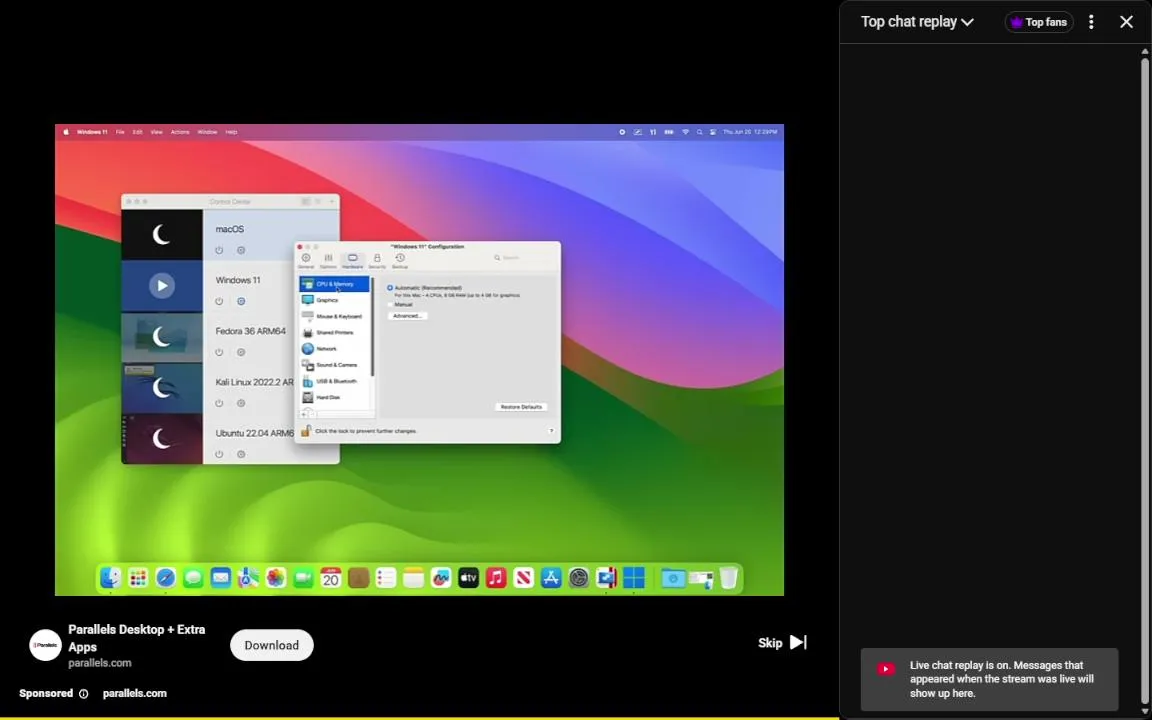Click the Windows 11 play thumbnail
The height and width of the screenshot is (720, 1152).
162,286
